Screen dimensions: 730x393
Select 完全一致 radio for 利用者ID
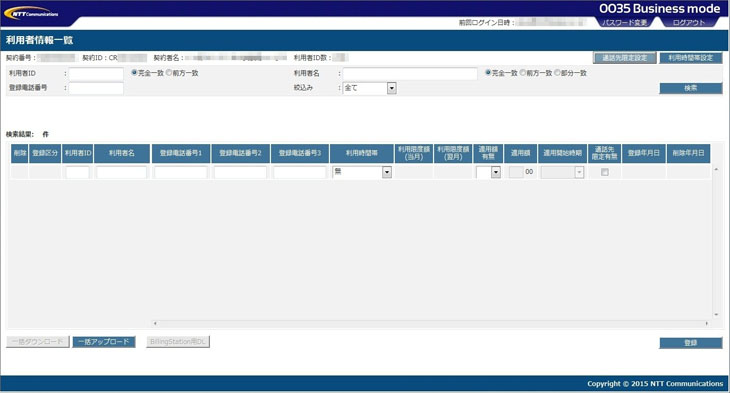point(135,73)
